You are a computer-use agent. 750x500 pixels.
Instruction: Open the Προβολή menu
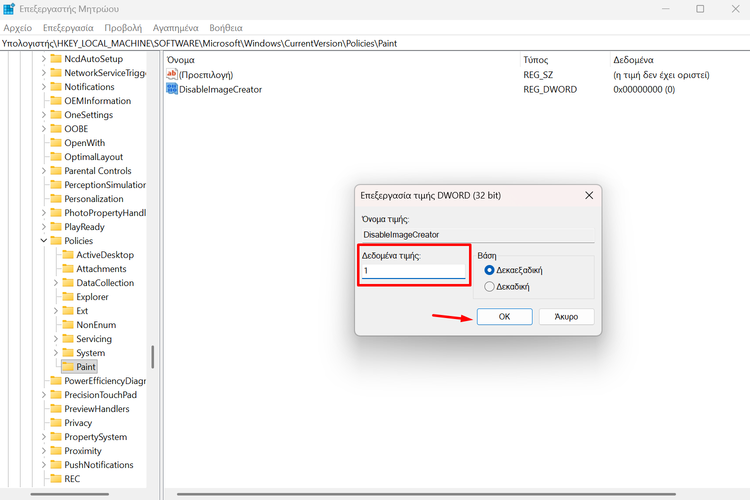coord(123,28)
